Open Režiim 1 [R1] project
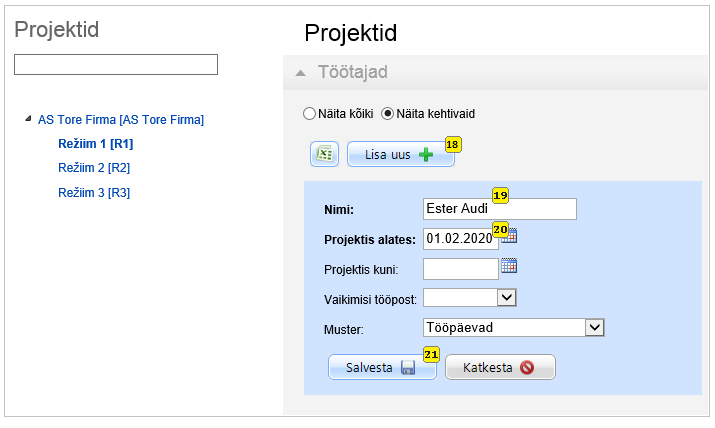715x428 pixels. click(96, 144)
